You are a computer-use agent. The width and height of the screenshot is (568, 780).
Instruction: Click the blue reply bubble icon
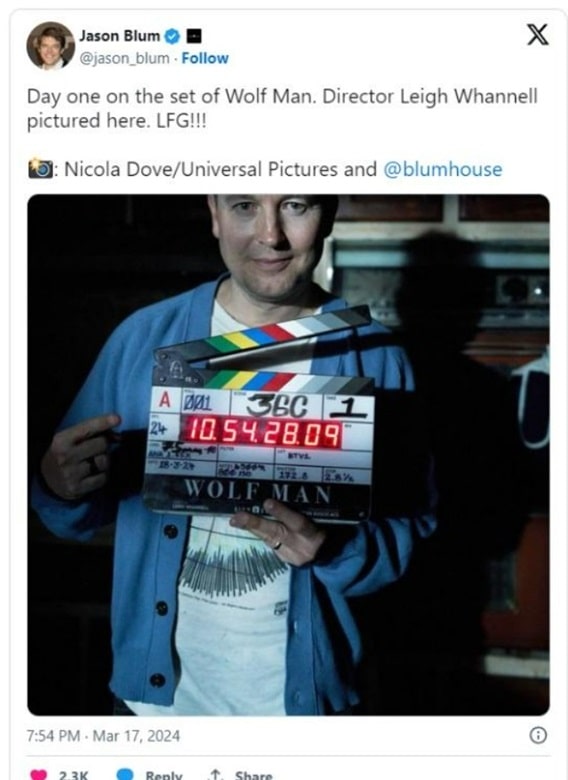125,775
